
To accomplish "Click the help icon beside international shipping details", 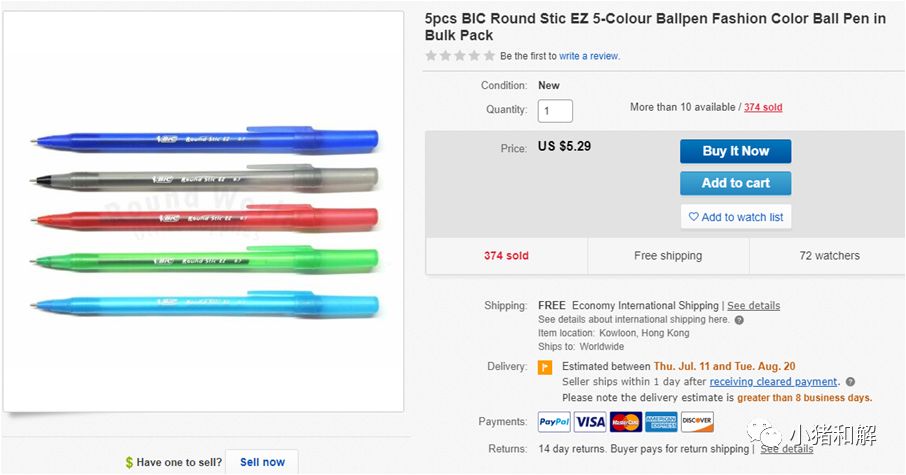I will tap(739, 320).
